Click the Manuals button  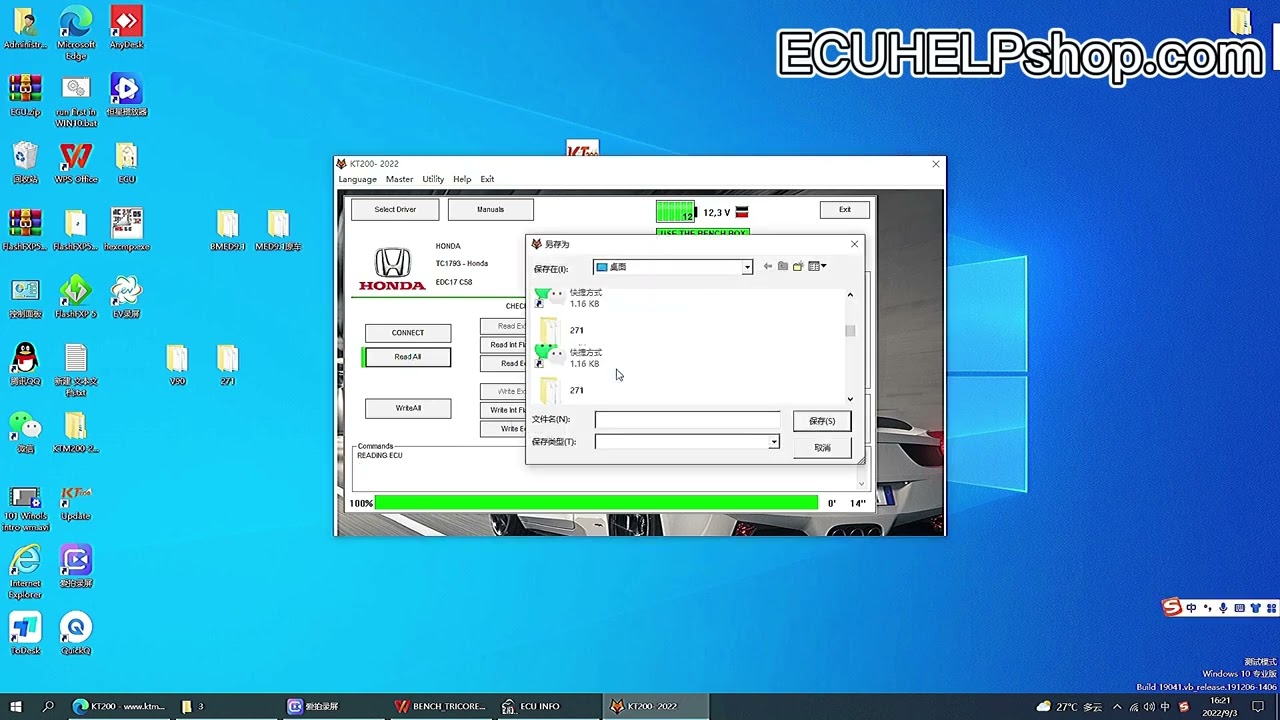(490, 209)
